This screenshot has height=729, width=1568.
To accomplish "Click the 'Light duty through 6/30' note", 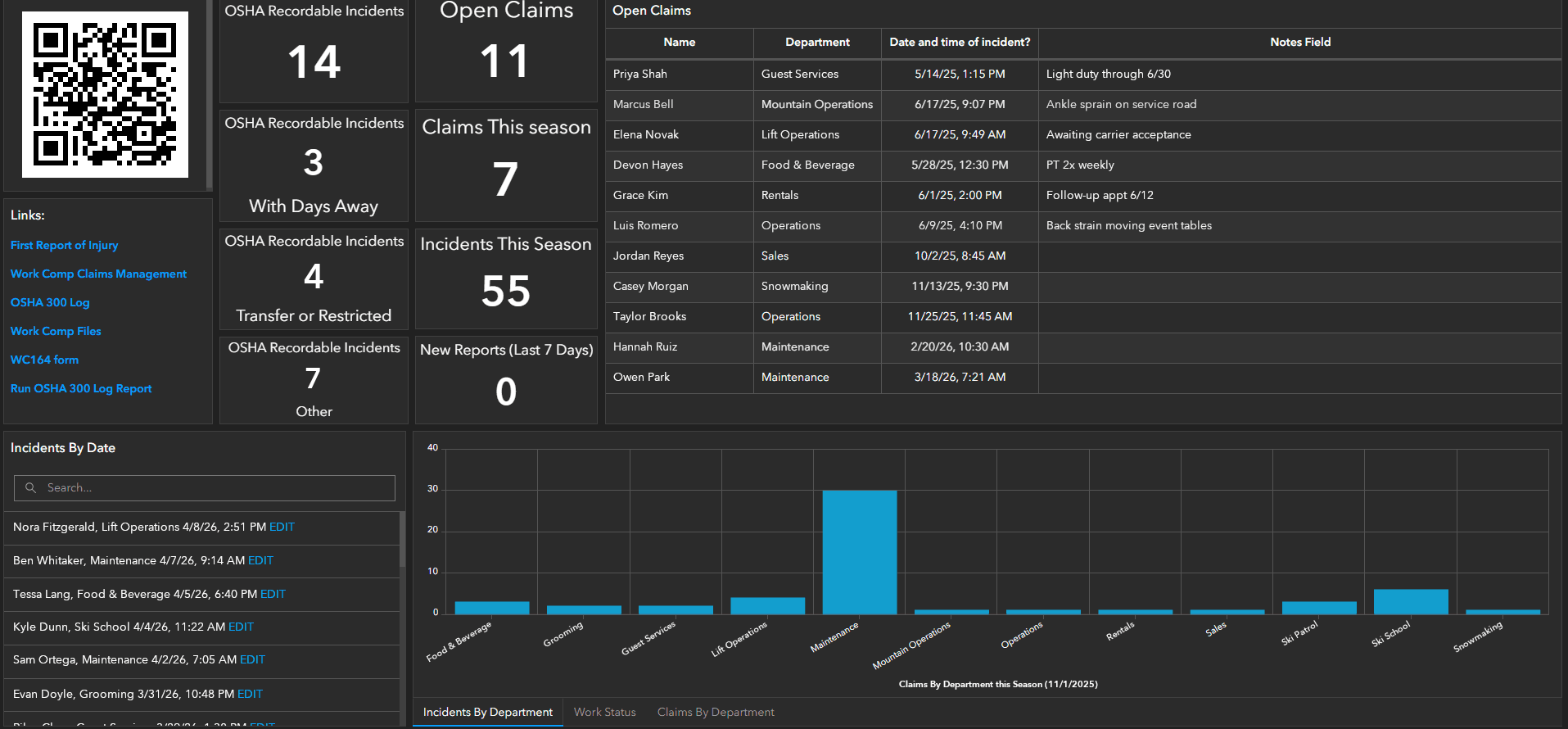I will [x=1109, y=74].
